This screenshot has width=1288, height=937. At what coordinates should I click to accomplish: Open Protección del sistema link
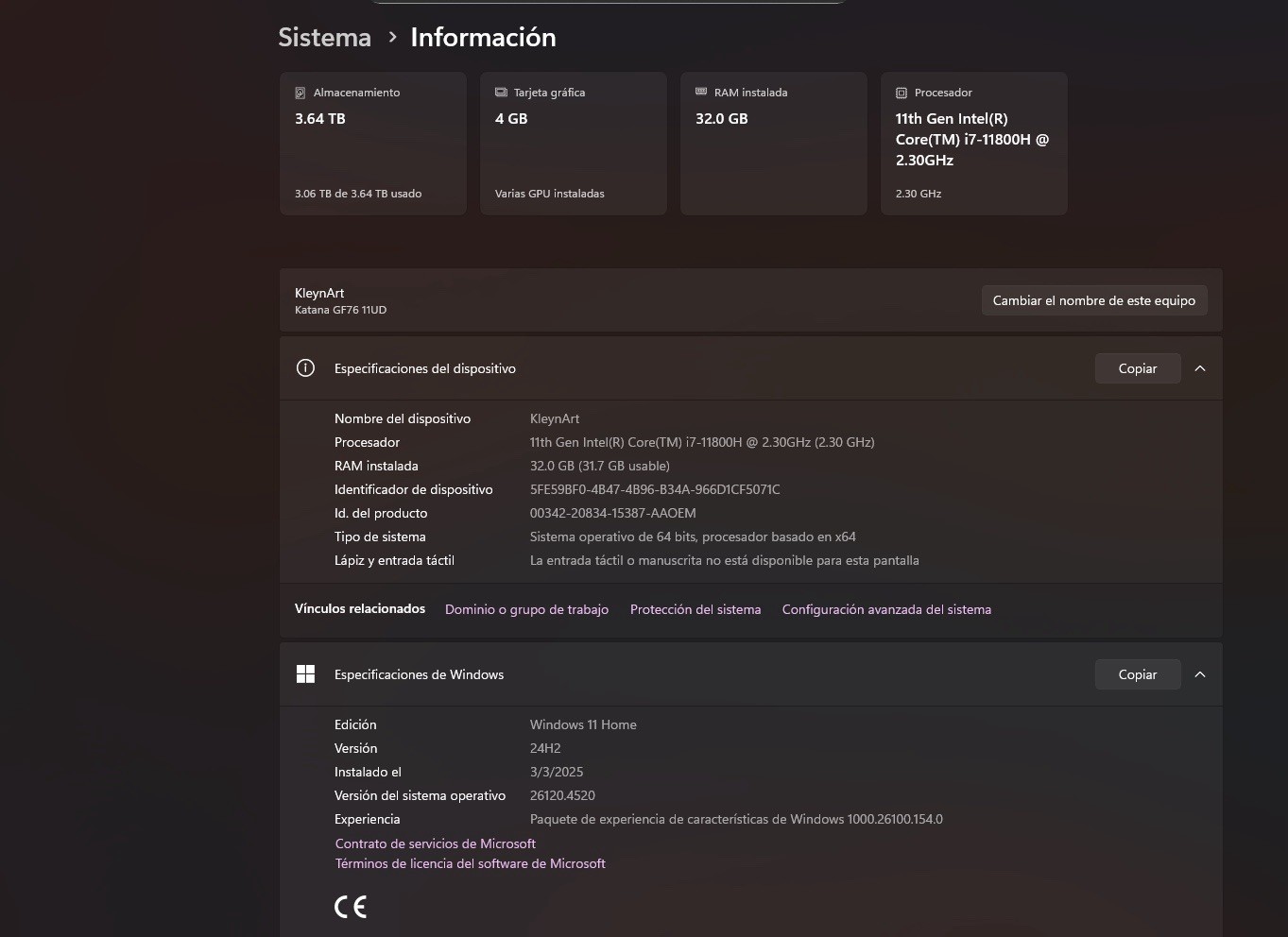click(696, 609)
